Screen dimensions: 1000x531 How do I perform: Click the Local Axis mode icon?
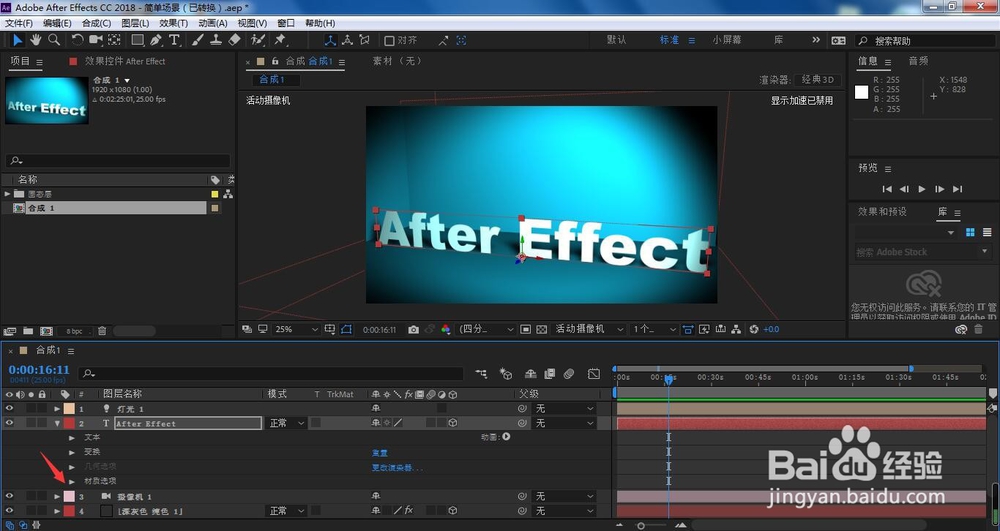click(330, 40)
